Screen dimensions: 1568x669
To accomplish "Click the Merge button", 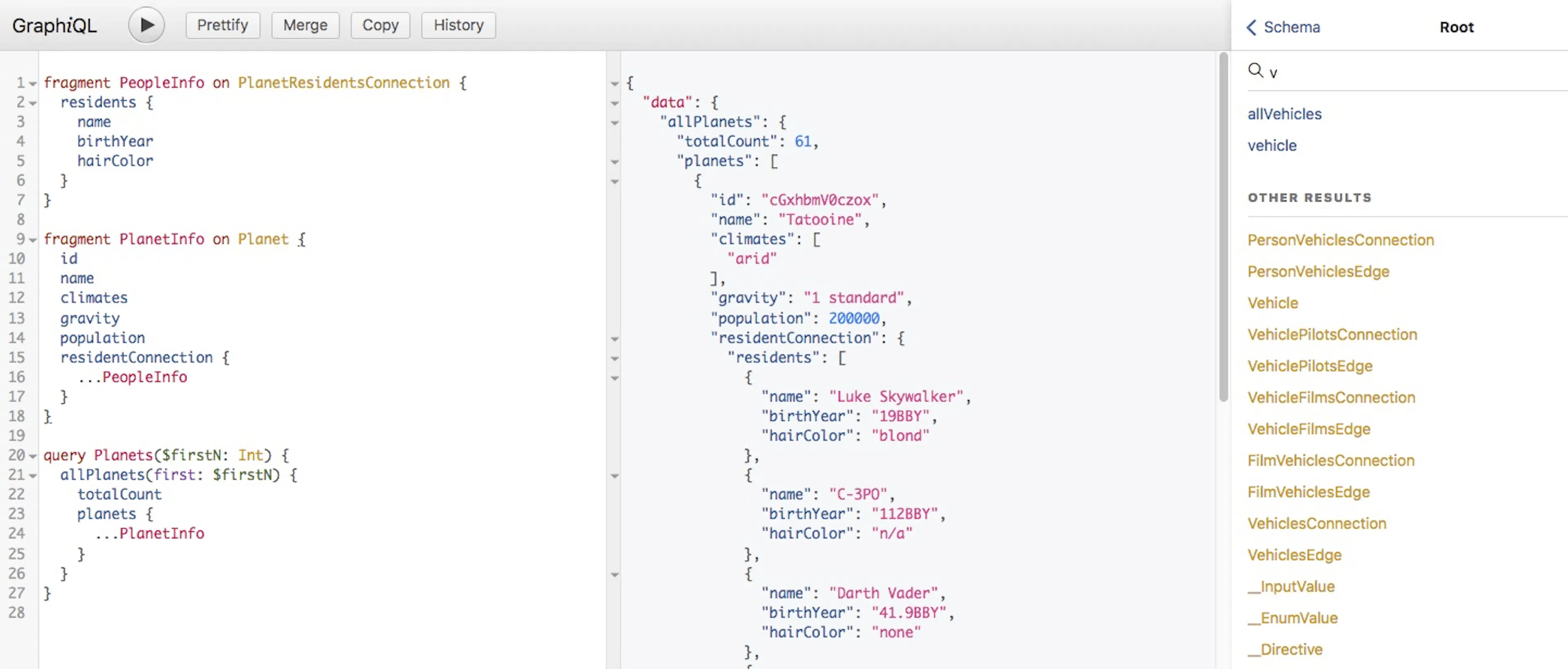I will [x=305, y=25].
